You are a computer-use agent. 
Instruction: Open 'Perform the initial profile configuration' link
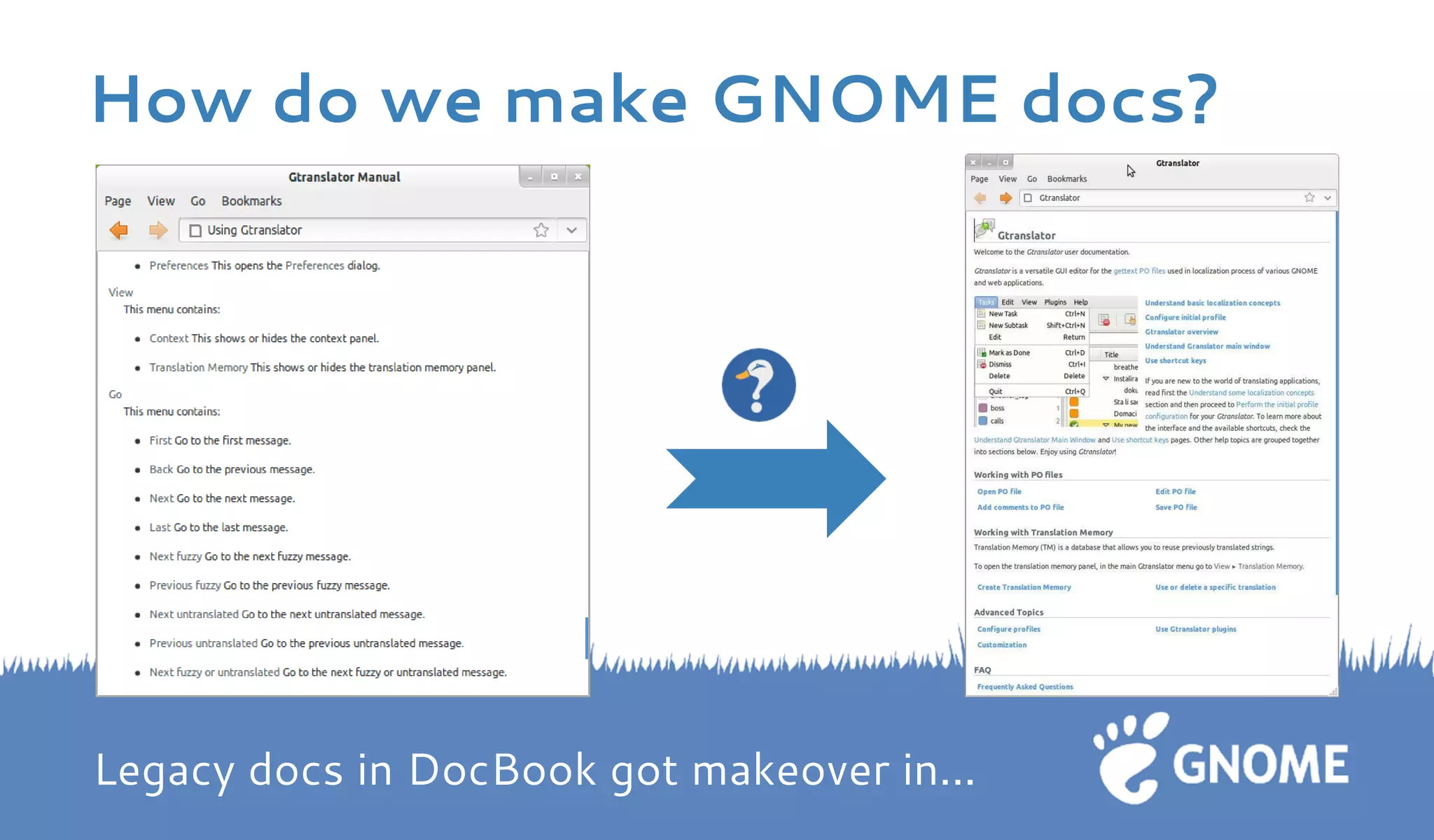point(1277,405)
